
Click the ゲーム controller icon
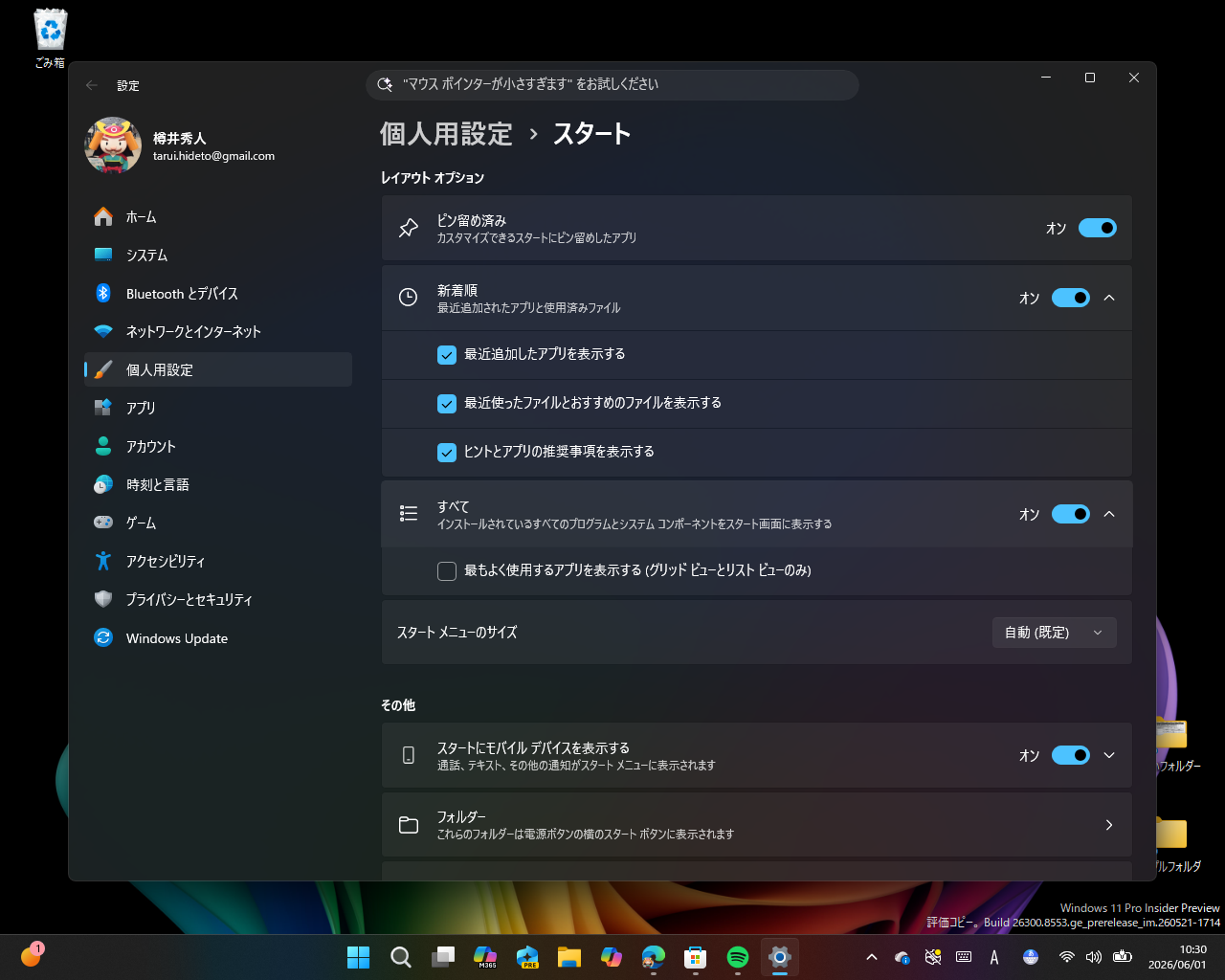tap(103, 523)
